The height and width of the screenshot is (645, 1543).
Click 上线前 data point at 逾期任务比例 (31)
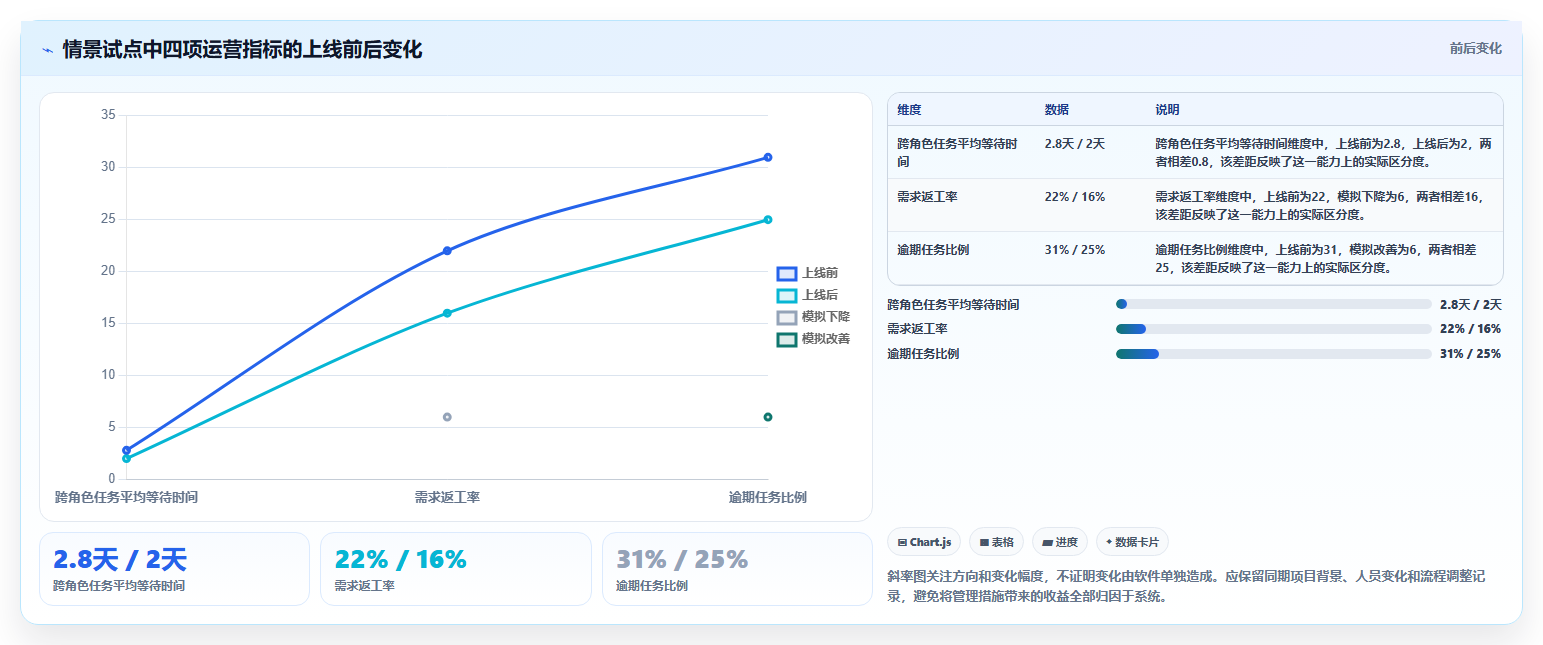(768, 157)
